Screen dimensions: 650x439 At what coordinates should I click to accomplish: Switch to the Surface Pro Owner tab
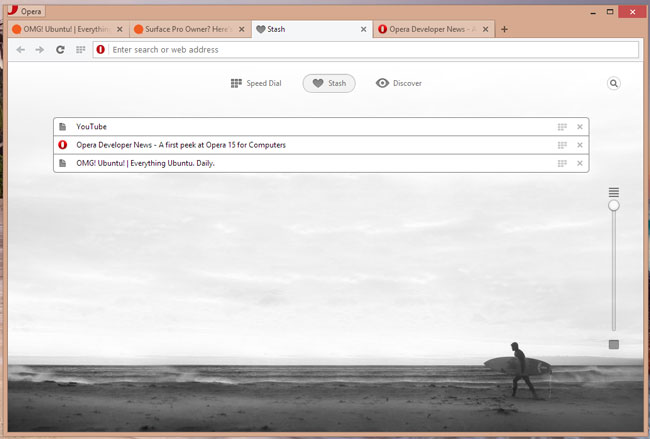tap(190, 29)
